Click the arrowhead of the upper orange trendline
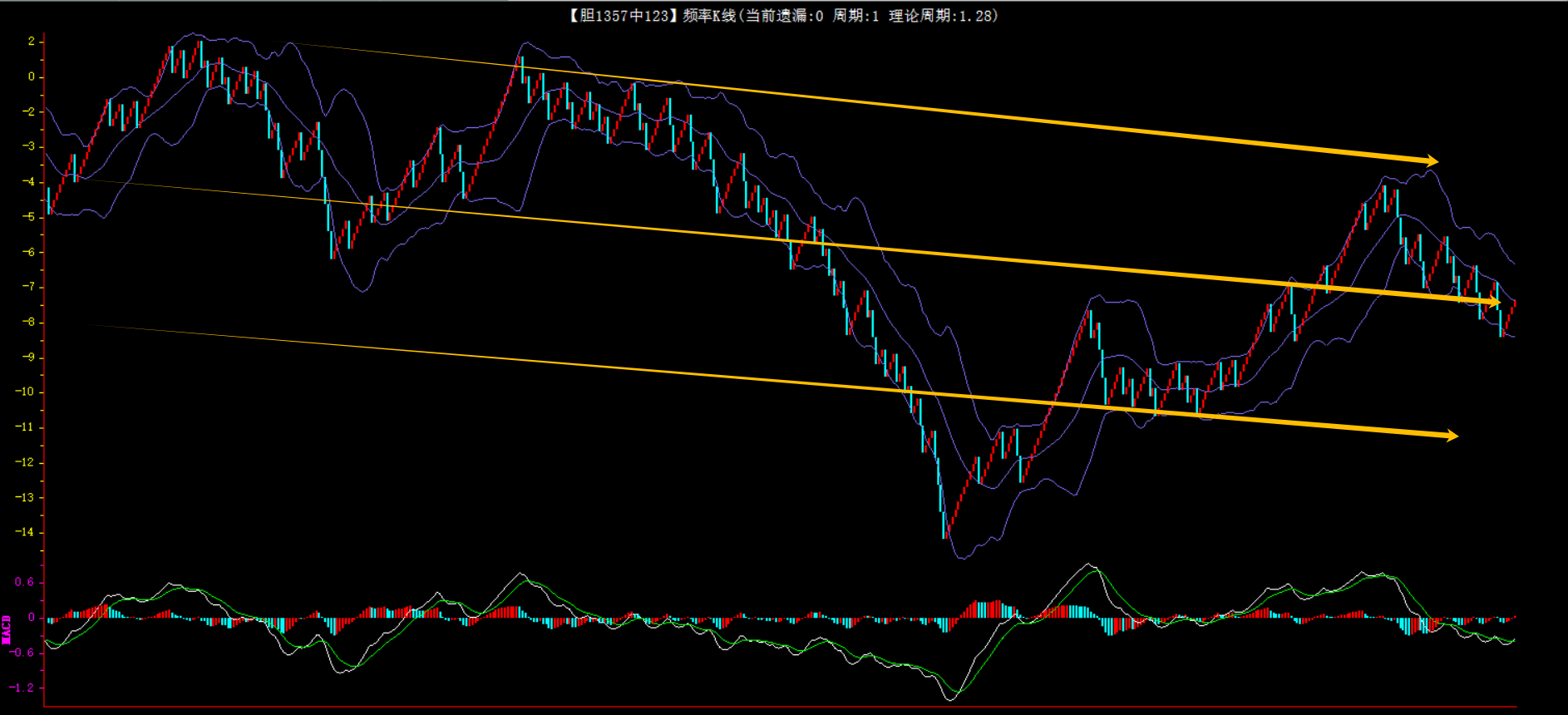Image resolution: width=1568 pixels, height=715 pixels. point(1432,160)
